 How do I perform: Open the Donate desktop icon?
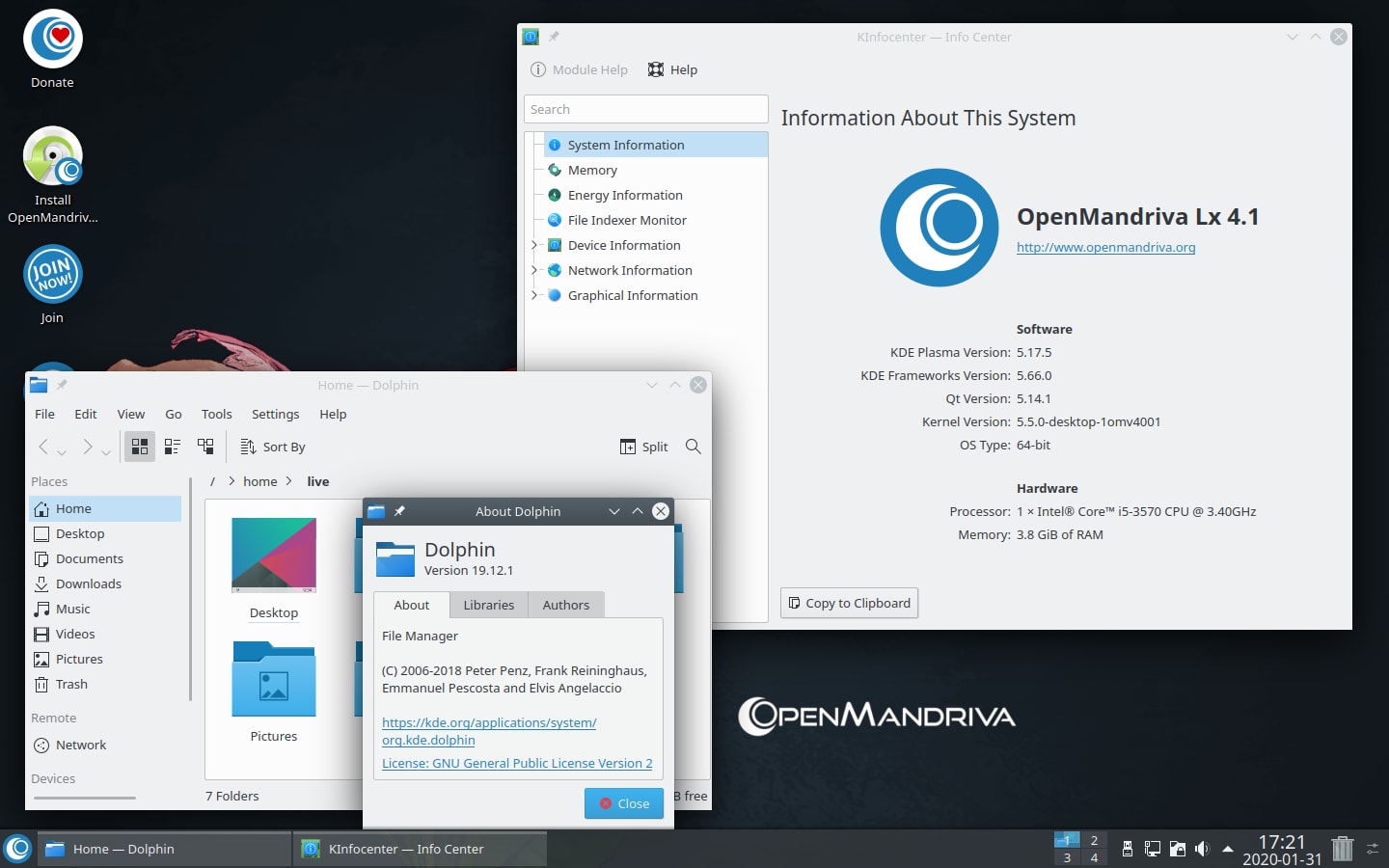click(x=53, y=41)
